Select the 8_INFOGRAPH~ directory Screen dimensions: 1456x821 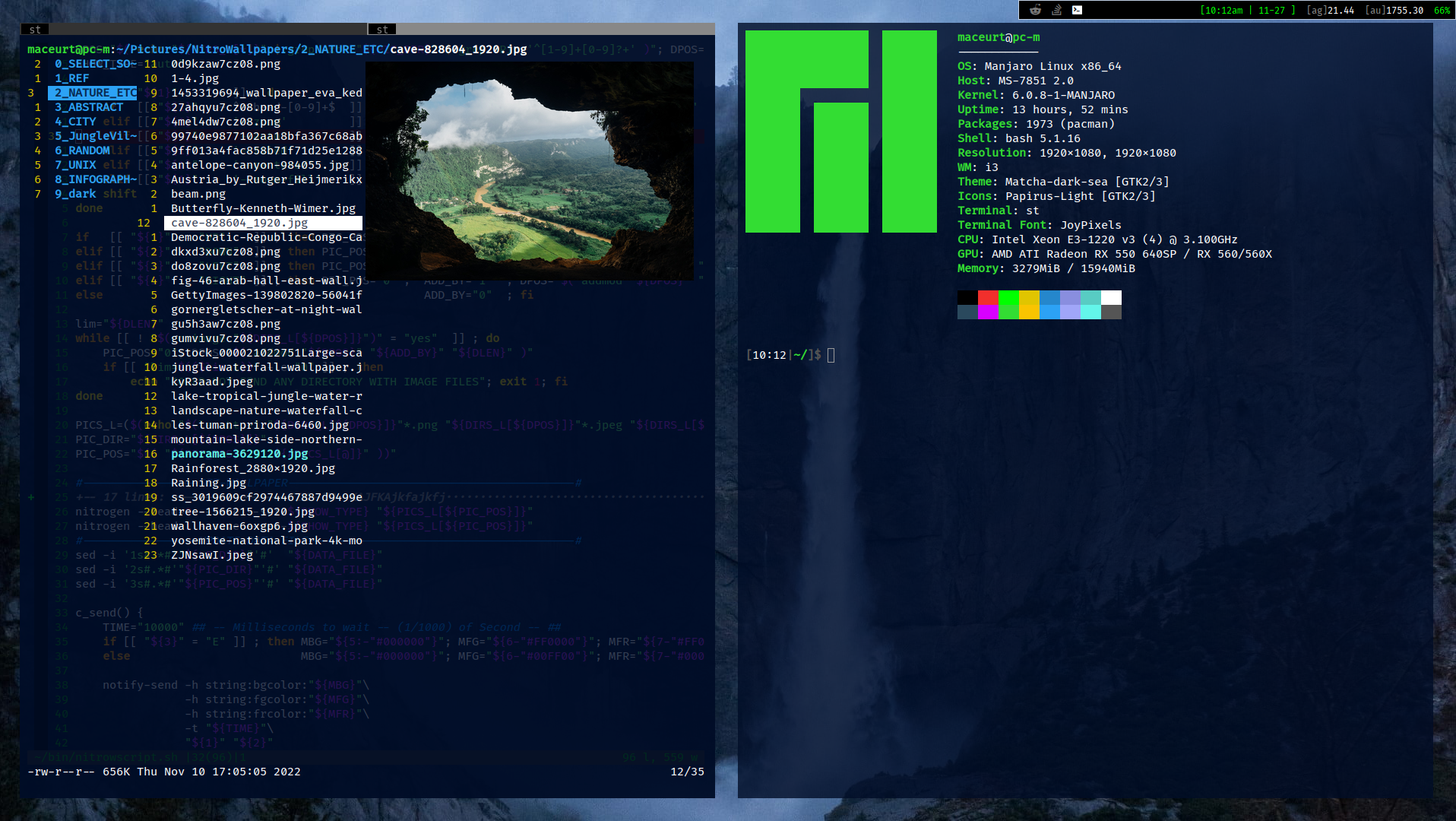(96, 179)
